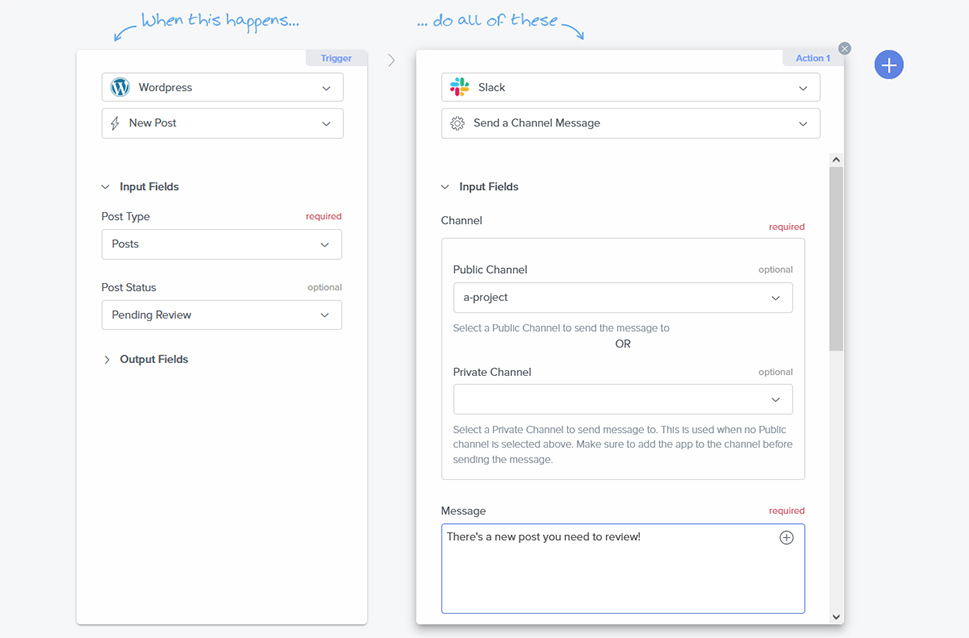The image size is (969, 638).
Task: Click the arrow between Trigger and Action panels
Action: [x=391, y=60]
